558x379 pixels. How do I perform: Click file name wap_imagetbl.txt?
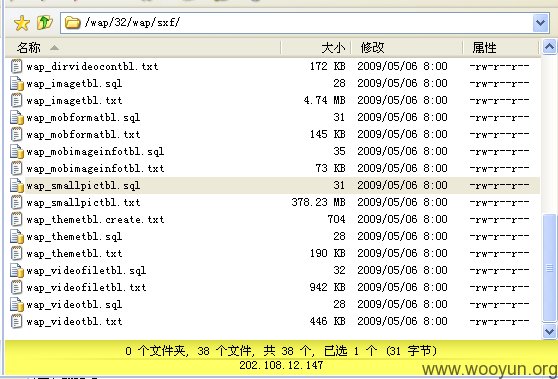[74, 101]
